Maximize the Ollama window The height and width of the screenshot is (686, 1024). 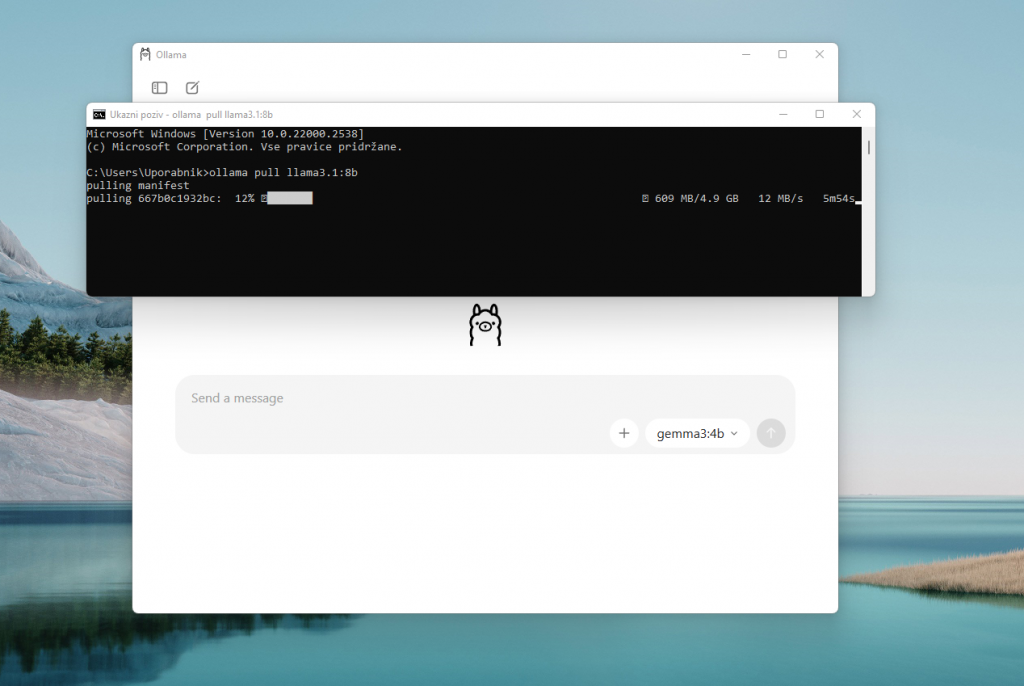[782, 54]
